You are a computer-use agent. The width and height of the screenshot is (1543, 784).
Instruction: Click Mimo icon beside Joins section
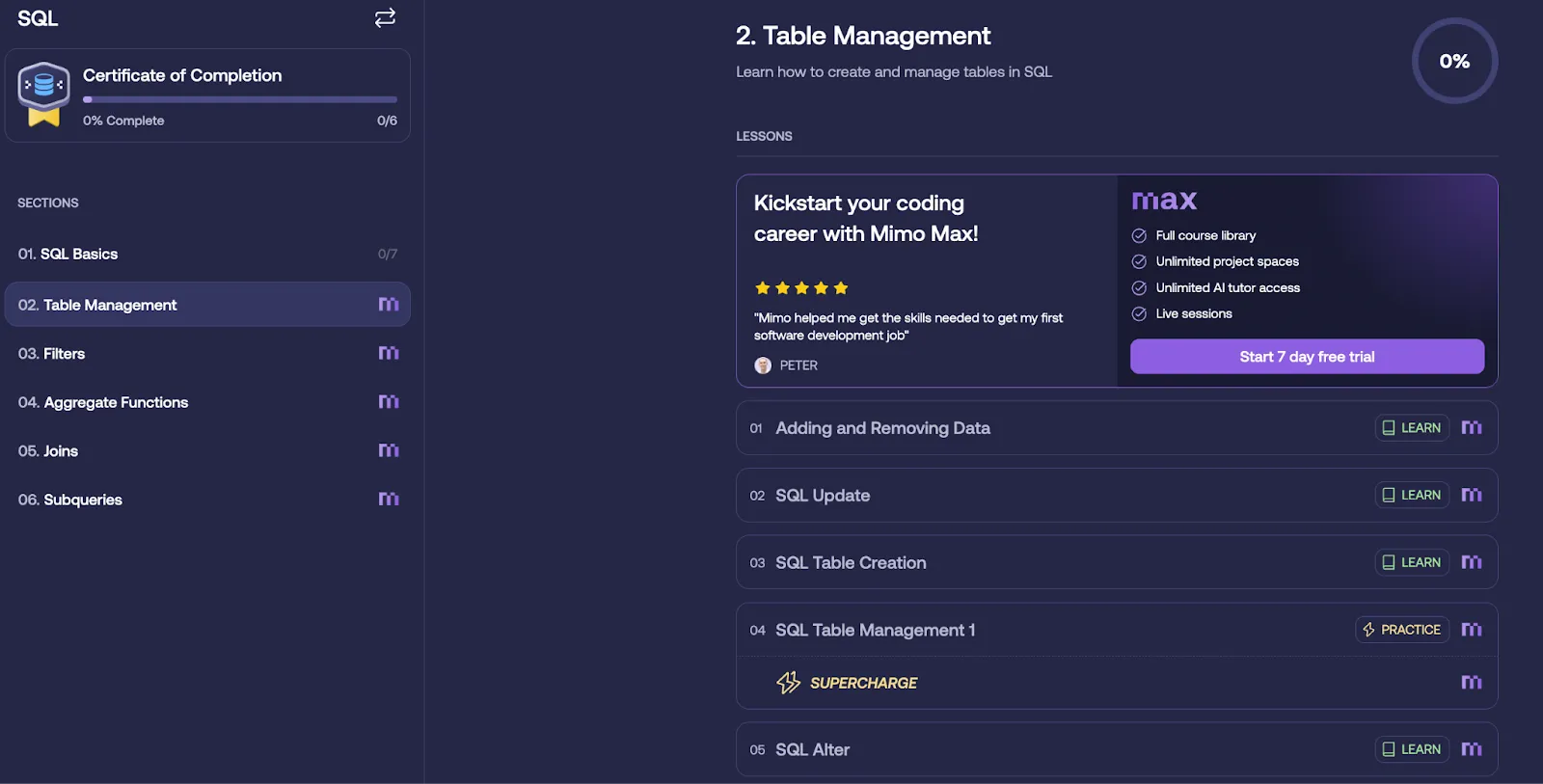click(x=389, y=450)
